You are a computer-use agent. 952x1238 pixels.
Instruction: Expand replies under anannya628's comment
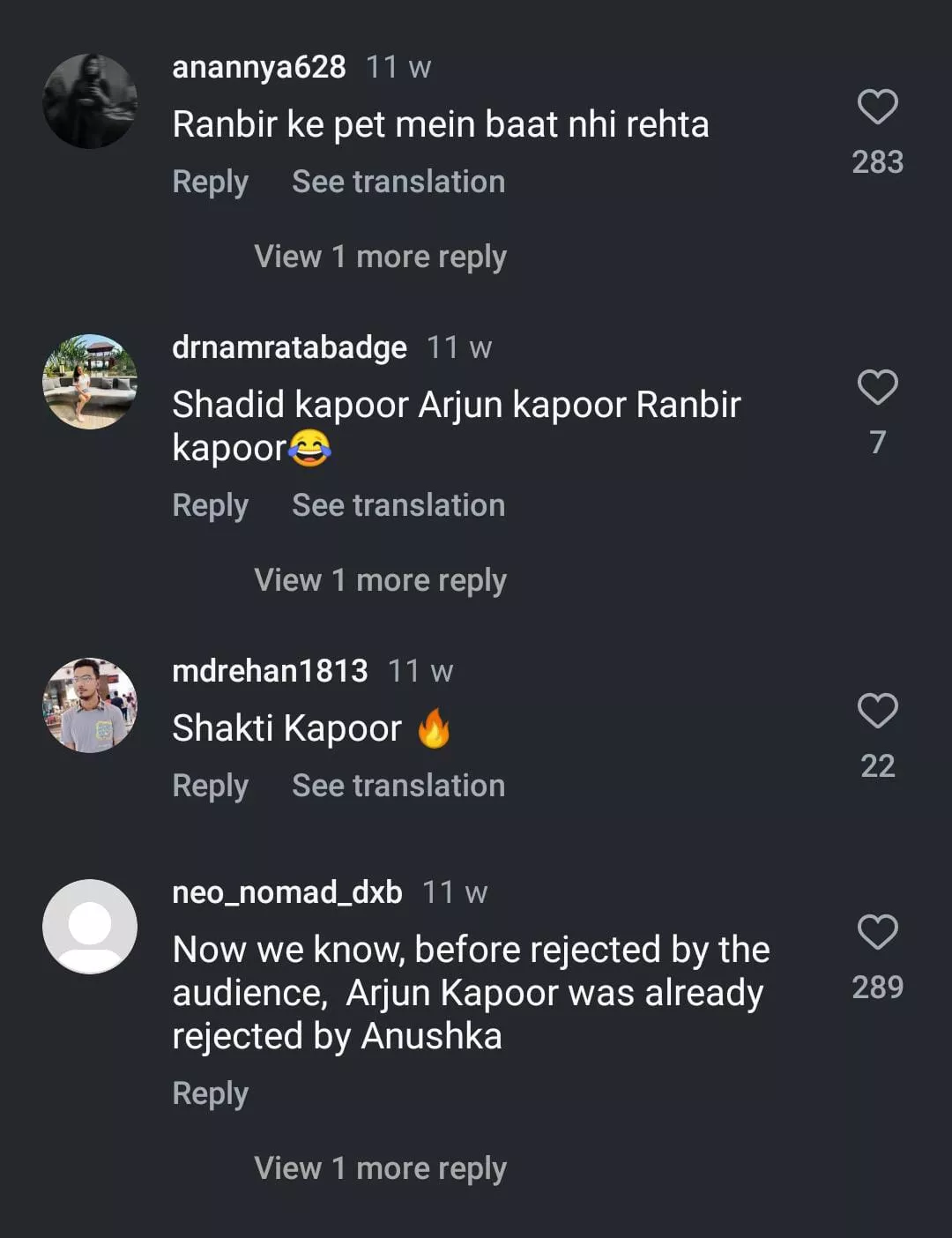click(380, 257)
